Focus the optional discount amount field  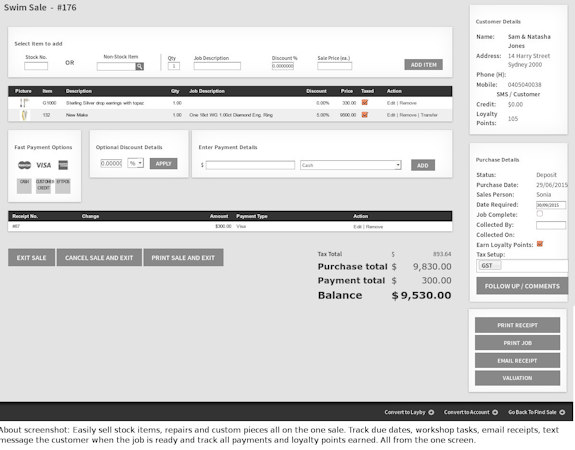click(111, 163)
